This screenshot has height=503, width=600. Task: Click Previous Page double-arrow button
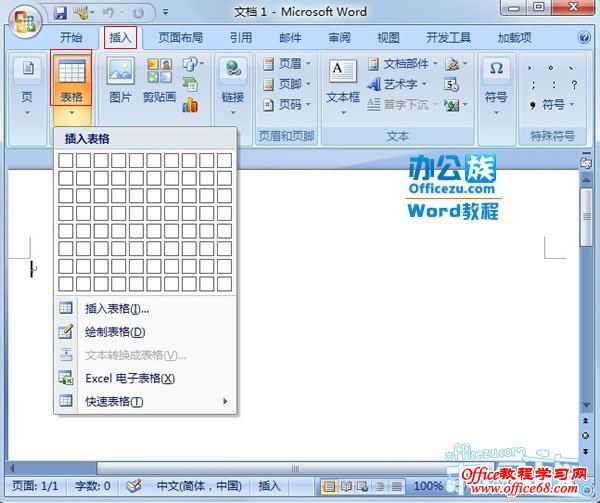(585, 420)
